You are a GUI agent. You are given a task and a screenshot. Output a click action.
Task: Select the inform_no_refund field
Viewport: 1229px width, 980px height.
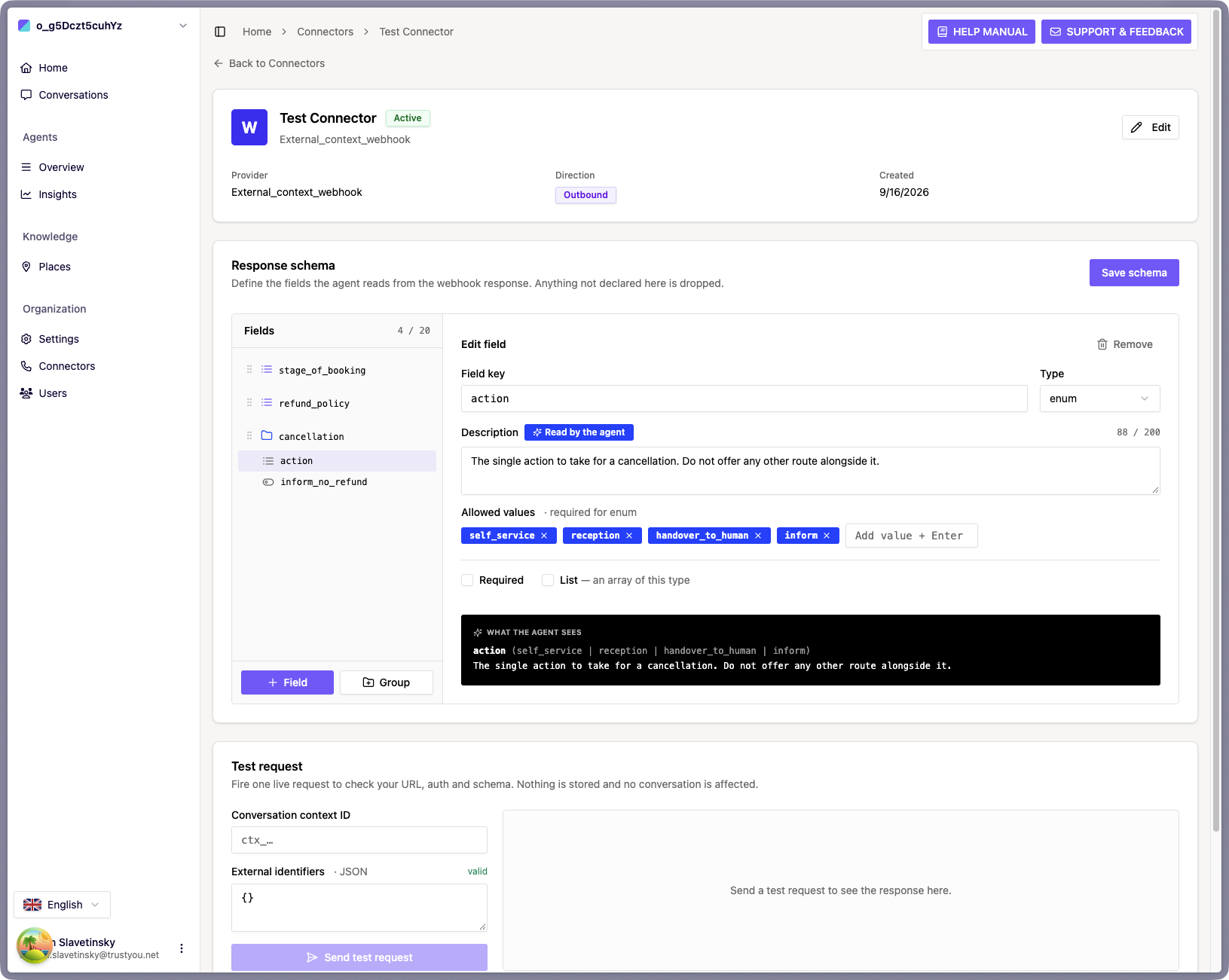coord(337,482)
